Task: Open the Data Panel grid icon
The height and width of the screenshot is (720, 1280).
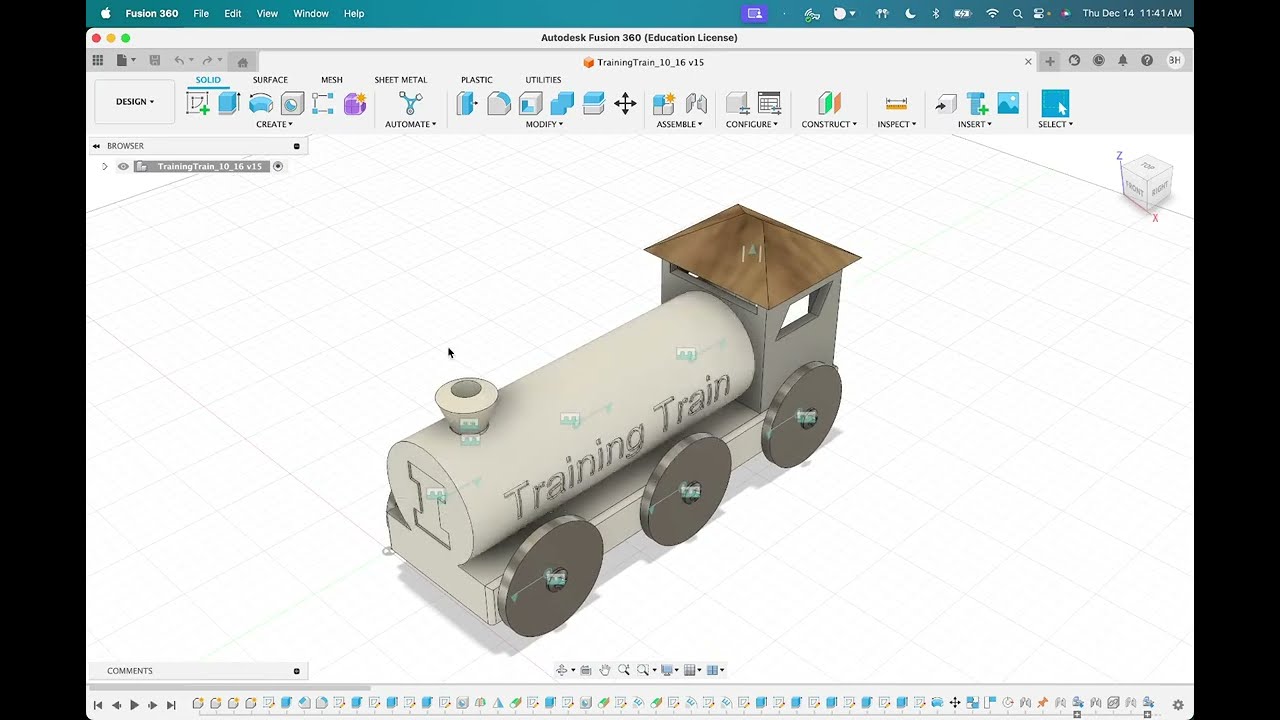Action: tap(97, 61)
